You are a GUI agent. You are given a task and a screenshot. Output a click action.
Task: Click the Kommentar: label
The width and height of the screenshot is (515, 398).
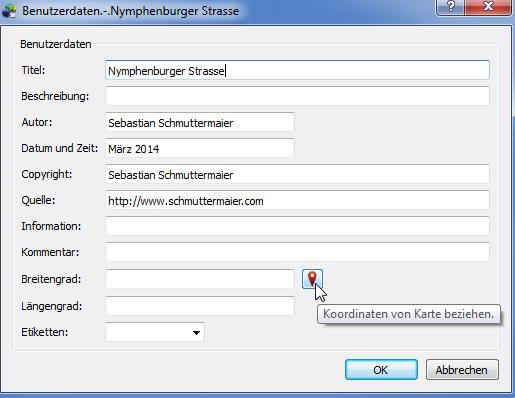pos(50,252)
